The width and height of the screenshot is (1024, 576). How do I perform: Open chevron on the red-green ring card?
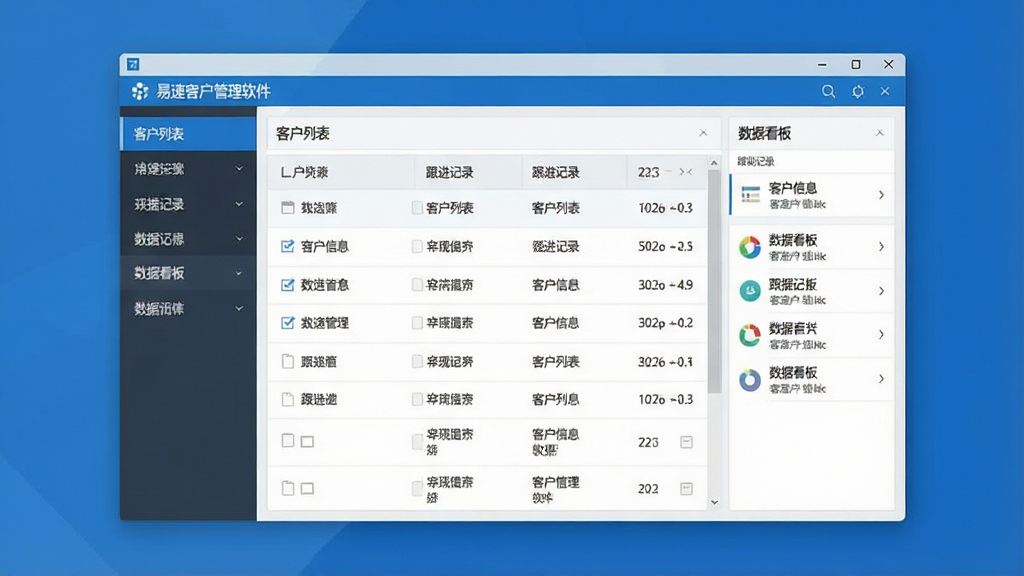[x=881, y=335]
